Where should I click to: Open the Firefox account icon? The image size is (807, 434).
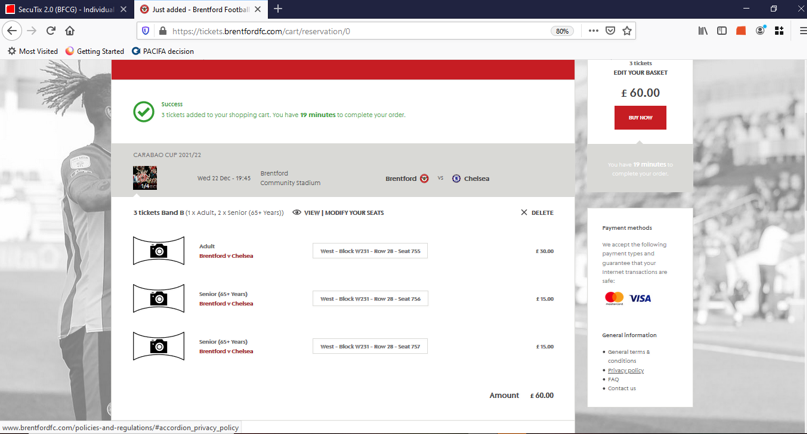(760, 31)
